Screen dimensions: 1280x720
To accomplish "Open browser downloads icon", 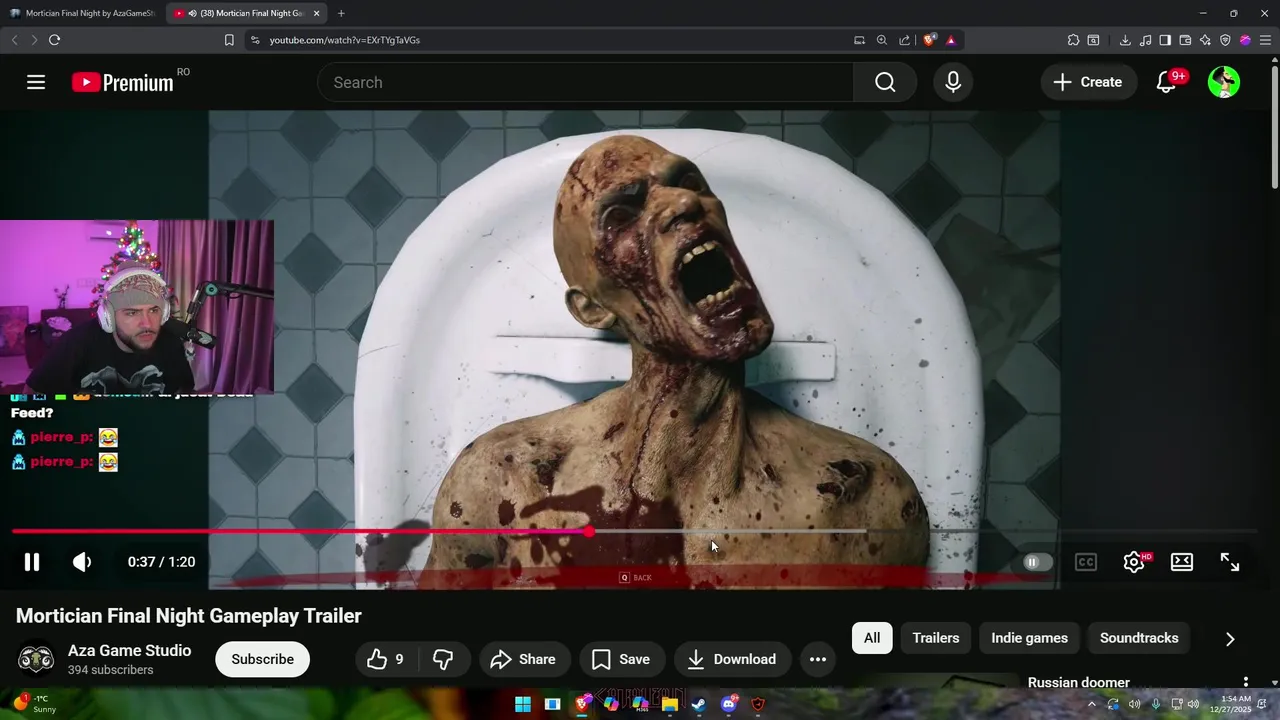I will click(1125, 40).
